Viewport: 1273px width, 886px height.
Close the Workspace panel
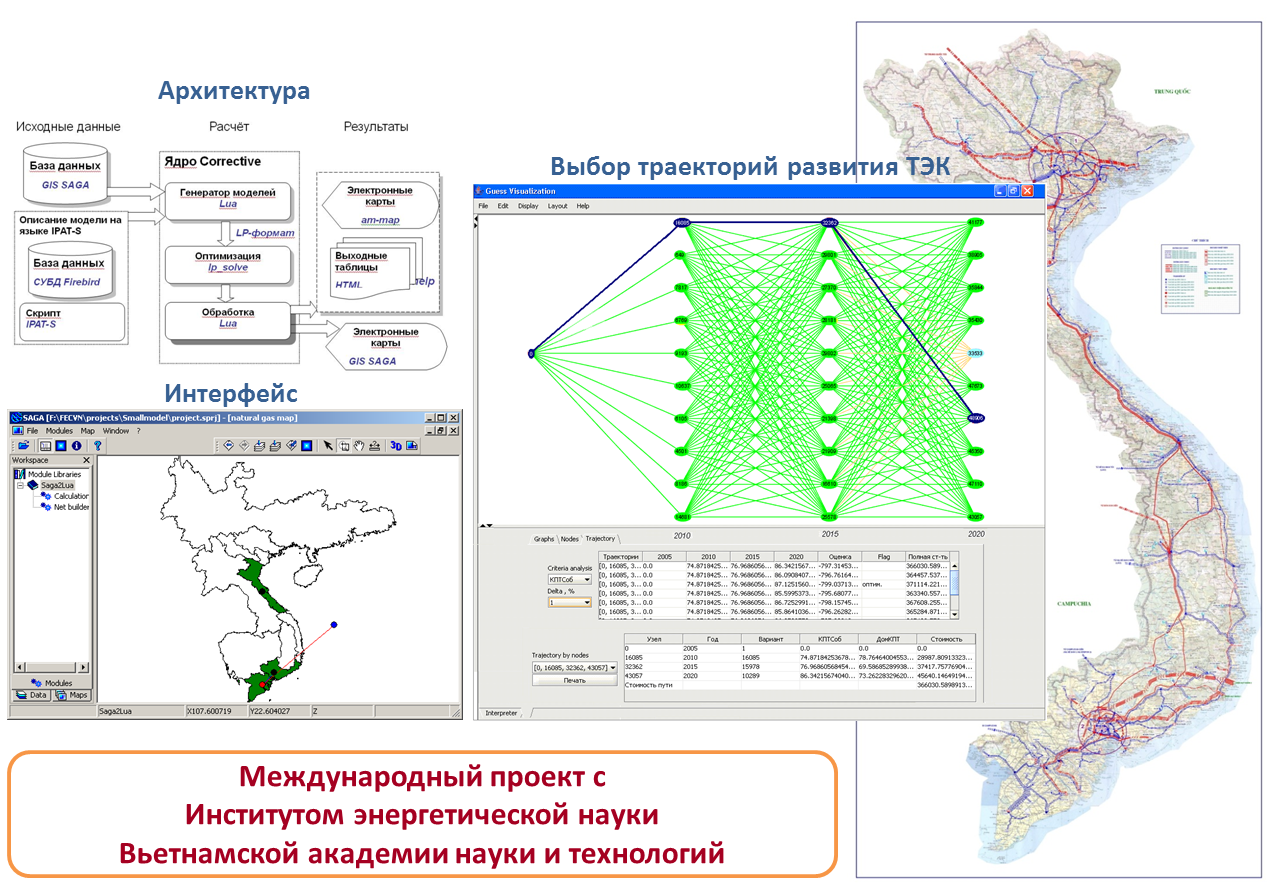click(x=86, y=460)
